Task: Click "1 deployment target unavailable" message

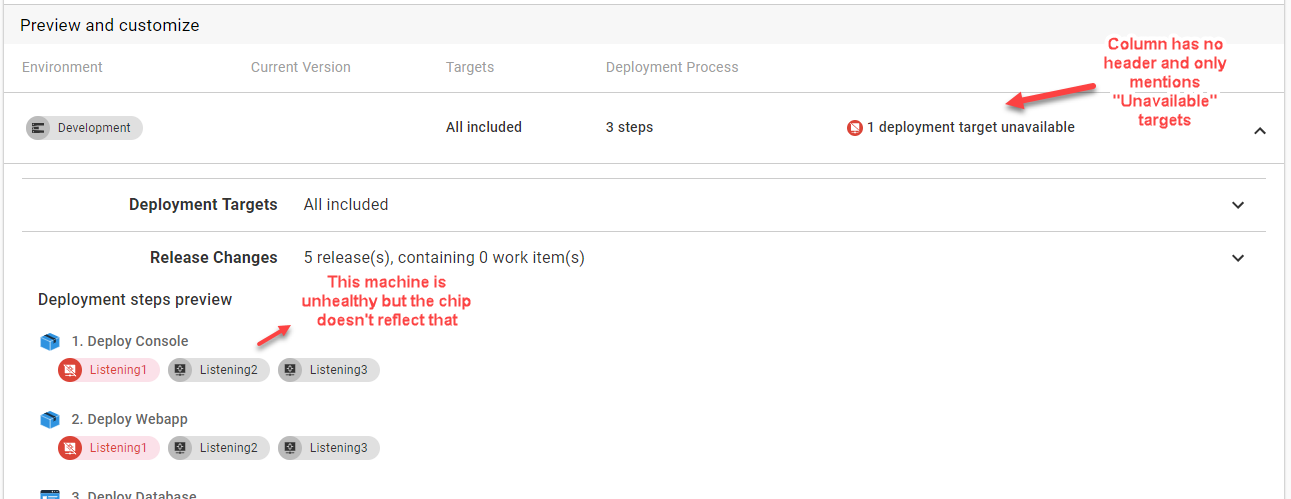Action: point(971,127)
